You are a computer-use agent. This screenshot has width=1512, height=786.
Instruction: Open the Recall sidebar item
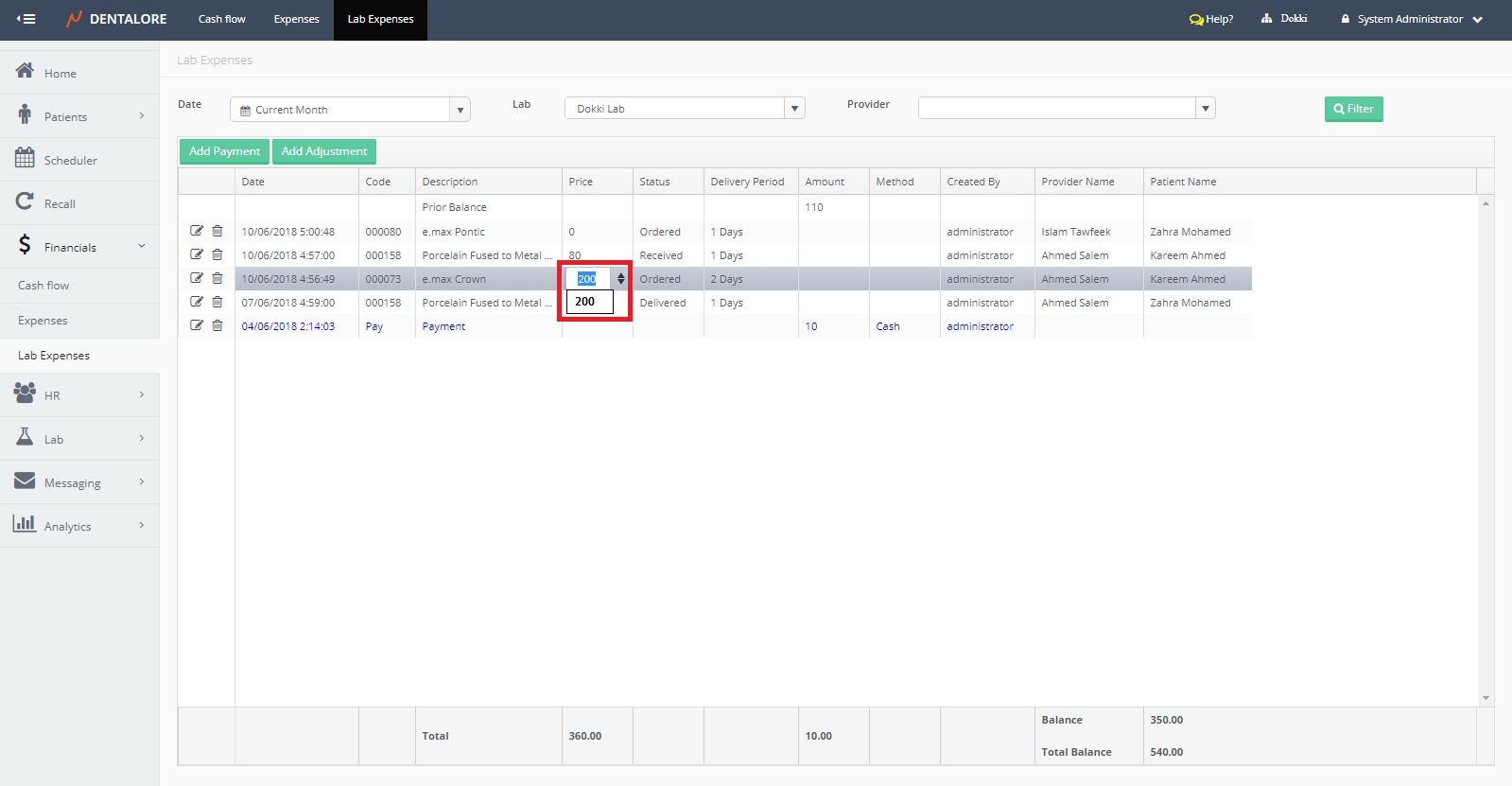[x=59, y=203]
